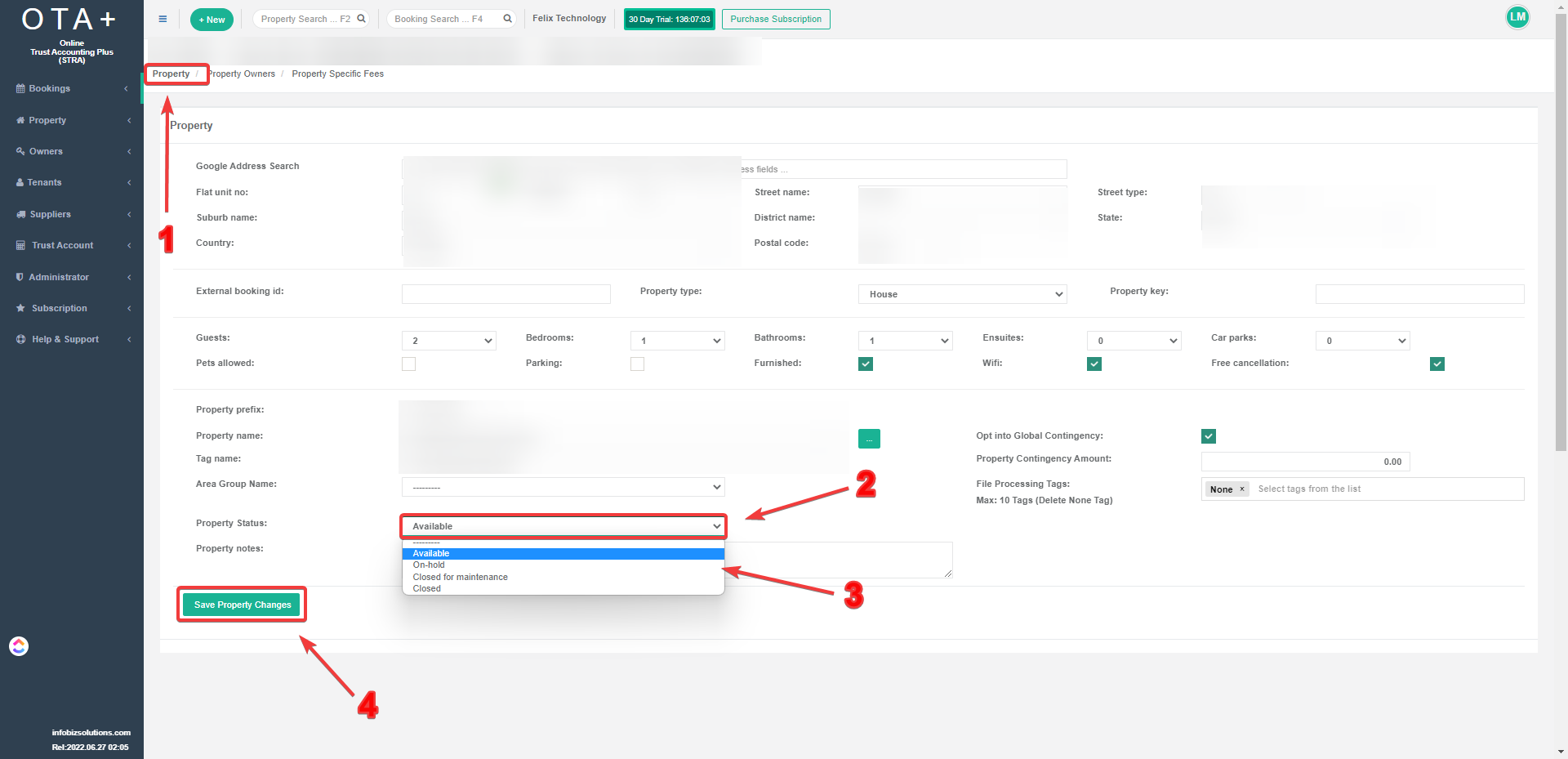Click the green ellipsis button beside Property name
Image resolution: width=1568 pixels, height=759 pixels.
tap(869, 439)
